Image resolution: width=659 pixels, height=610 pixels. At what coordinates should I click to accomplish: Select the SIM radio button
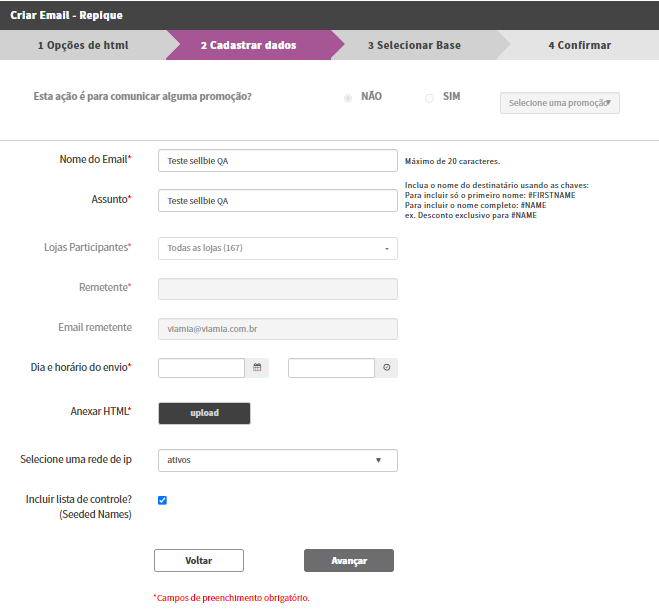point(429,98)
